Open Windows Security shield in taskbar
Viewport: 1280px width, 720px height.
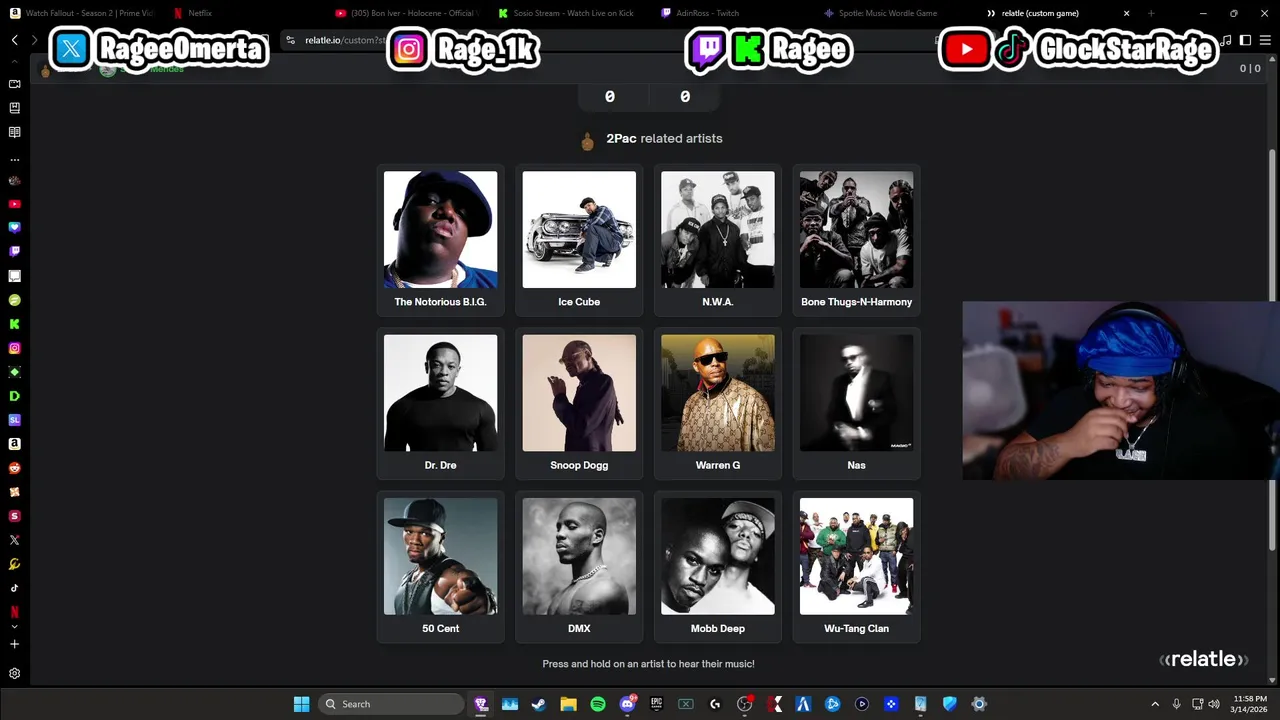[950, 704]
